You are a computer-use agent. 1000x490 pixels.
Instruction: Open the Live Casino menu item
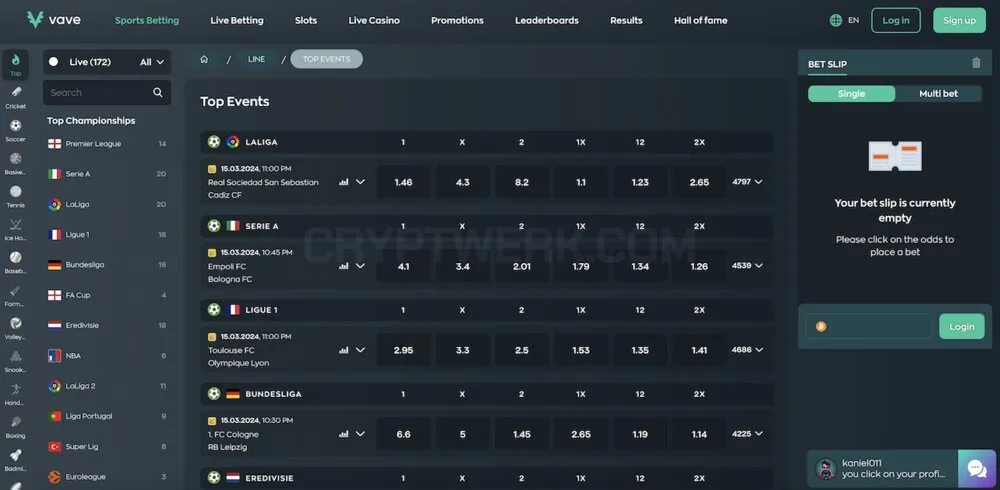pos(374,20)
